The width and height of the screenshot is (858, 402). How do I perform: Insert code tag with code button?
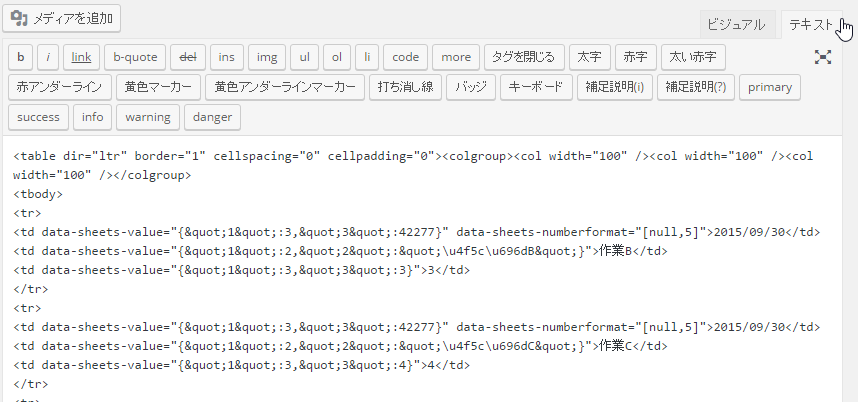click(405, 57)
